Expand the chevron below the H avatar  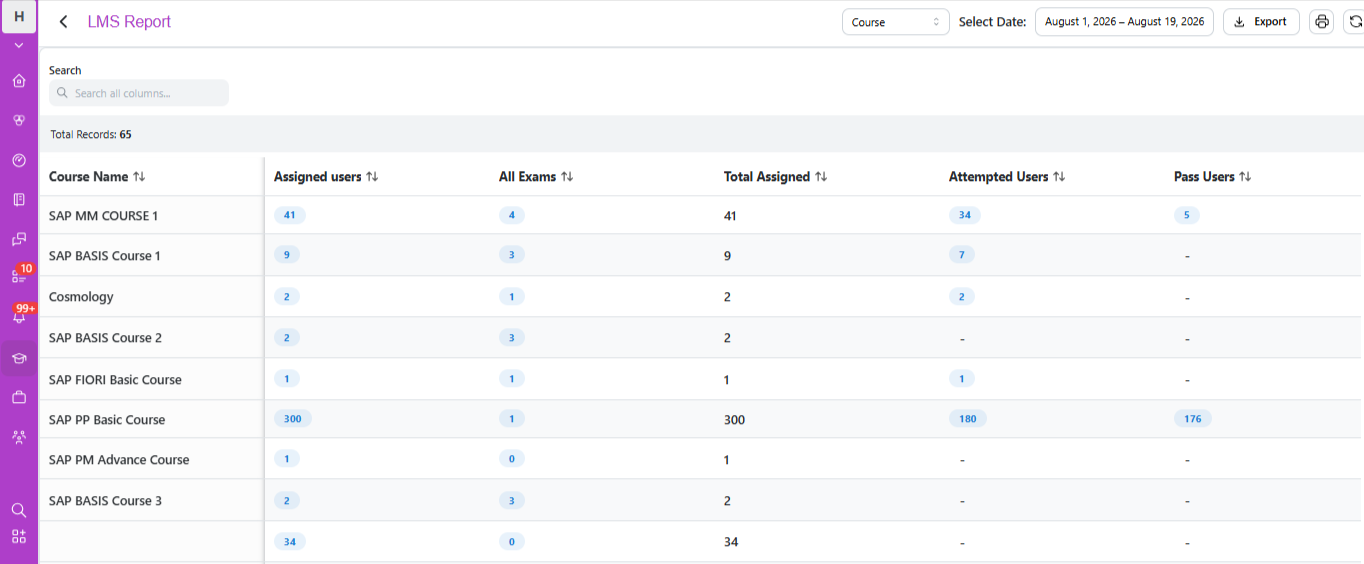point(19,46)
